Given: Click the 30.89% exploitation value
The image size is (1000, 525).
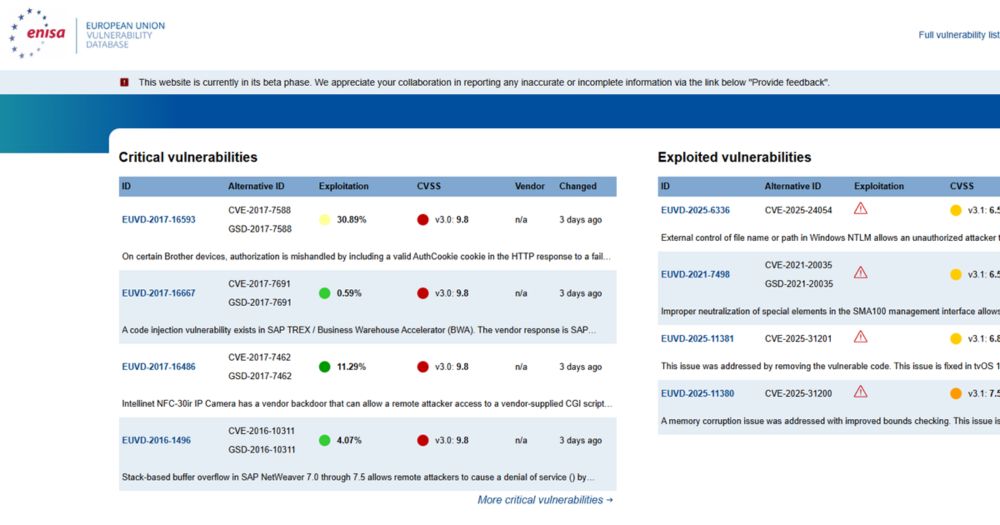Looking at the screenshot, I should pyautogui.click(x=351, y=219).
